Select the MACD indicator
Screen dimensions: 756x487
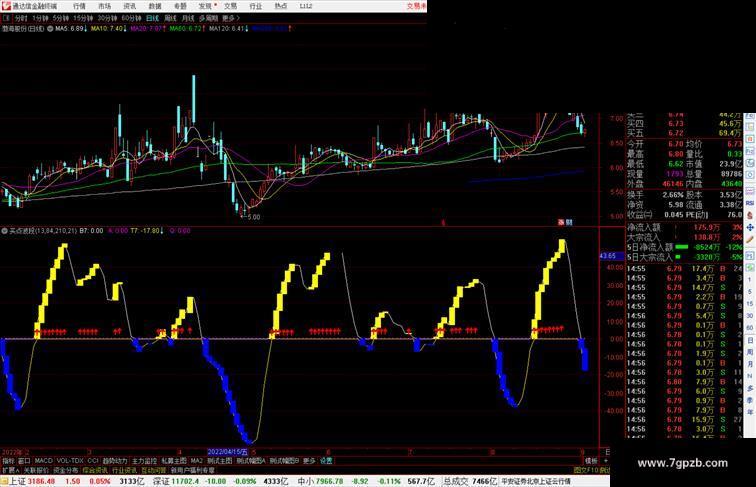click(x=43, y=461)
